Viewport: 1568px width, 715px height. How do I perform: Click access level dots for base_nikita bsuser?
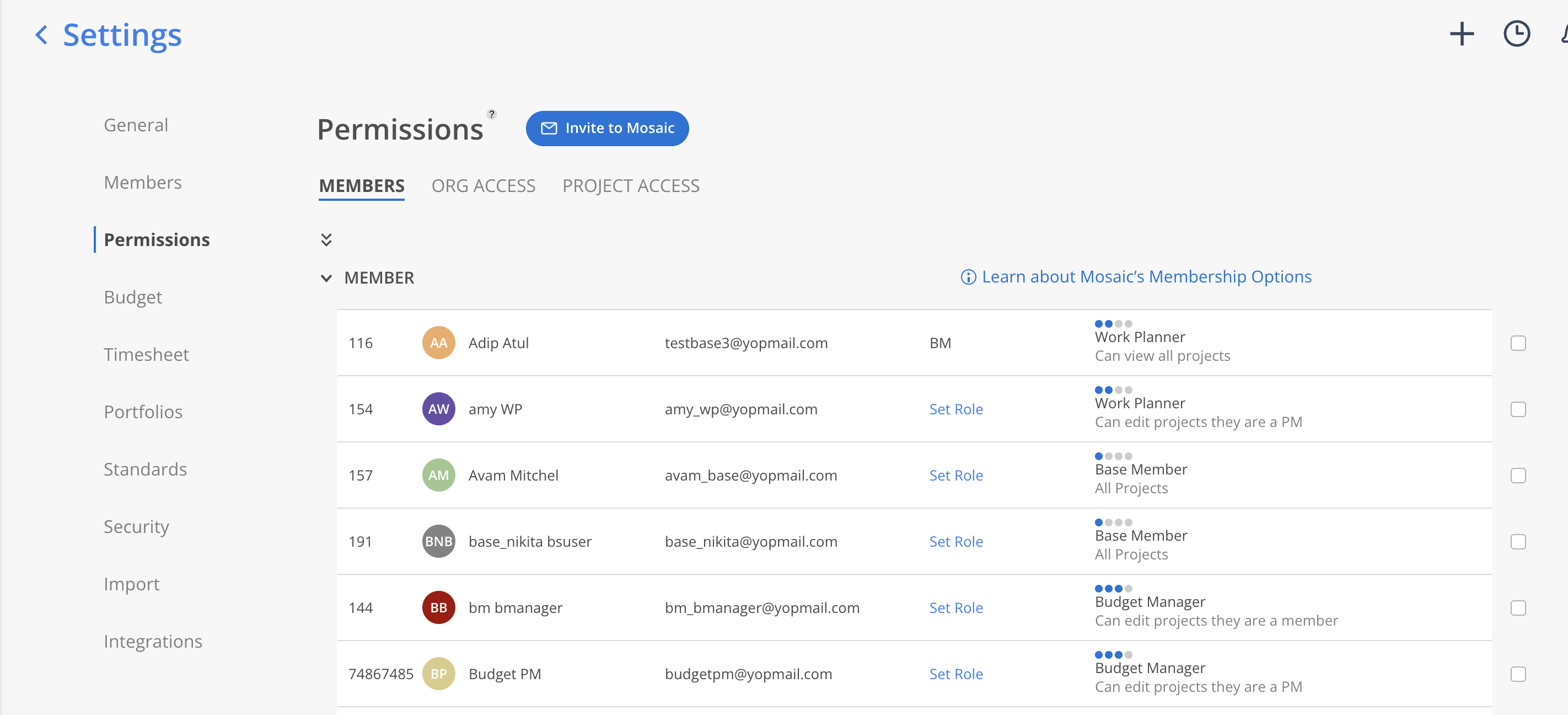[1113, 522]
